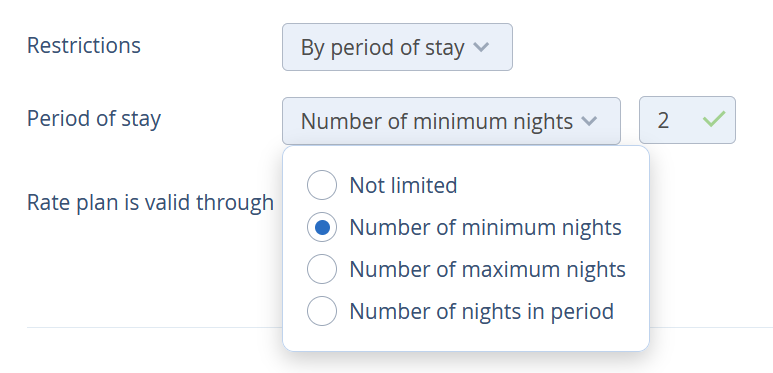Click the digit 2 in the nights box
The image size is (773, 373).
point(663,121)
